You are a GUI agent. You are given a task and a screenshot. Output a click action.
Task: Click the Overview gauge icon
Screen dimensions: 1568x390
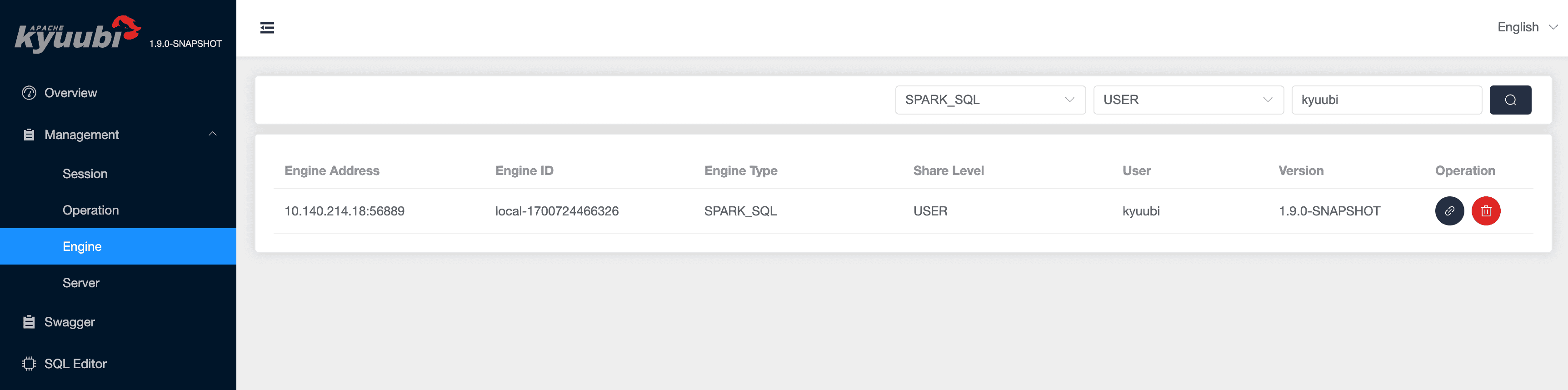pyautogui.click(x=29, y=93)
